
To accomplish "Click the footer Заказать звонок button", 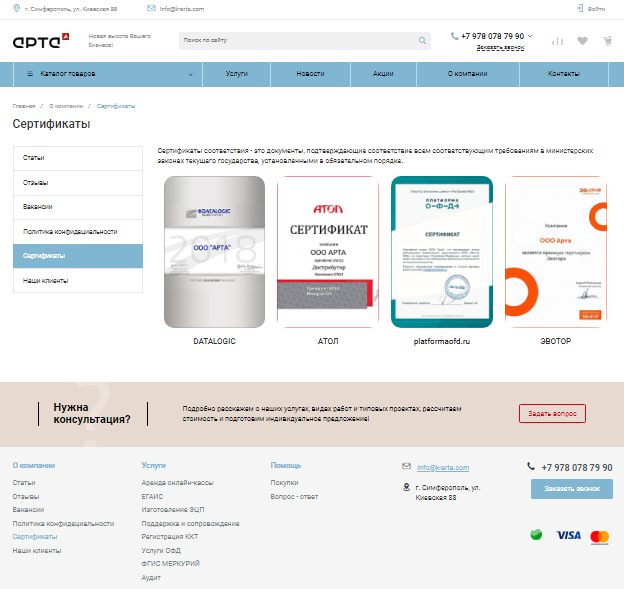I will pyautogui.click(x=572, y=489).
